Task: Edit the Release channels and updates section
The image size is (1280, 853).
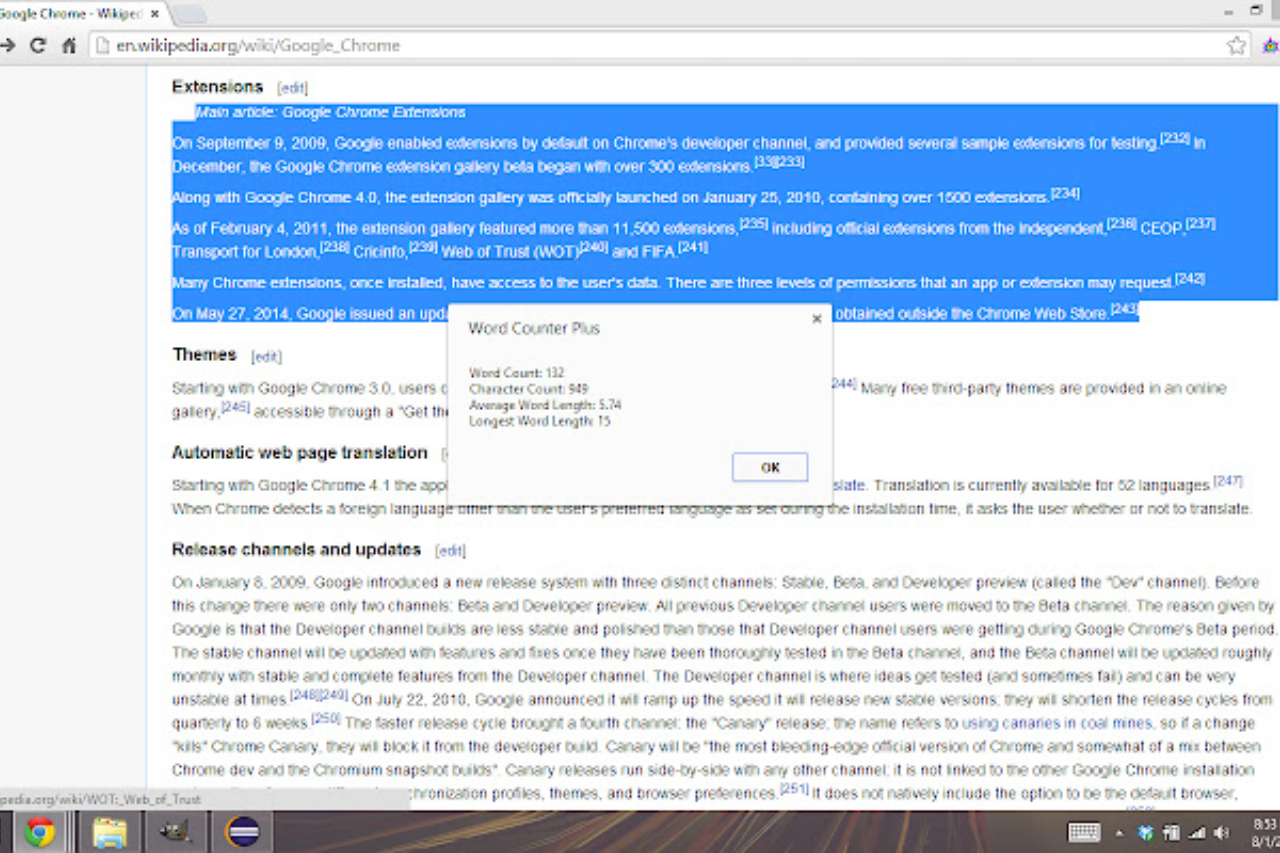Action: tap(450, 551)
